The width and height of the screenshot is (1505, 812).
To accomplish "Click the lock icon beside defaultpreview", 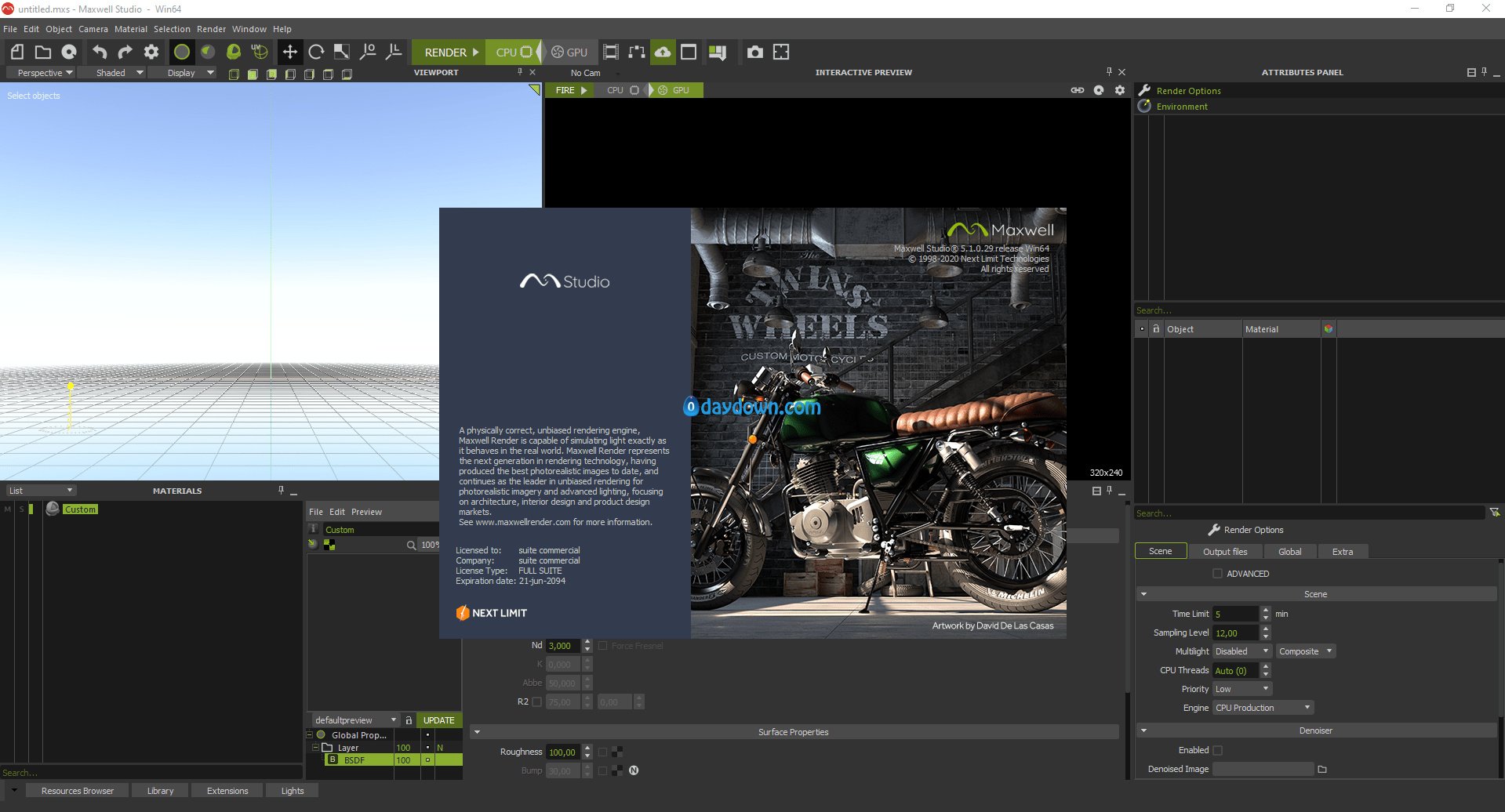I will click(x=409, y=720).
